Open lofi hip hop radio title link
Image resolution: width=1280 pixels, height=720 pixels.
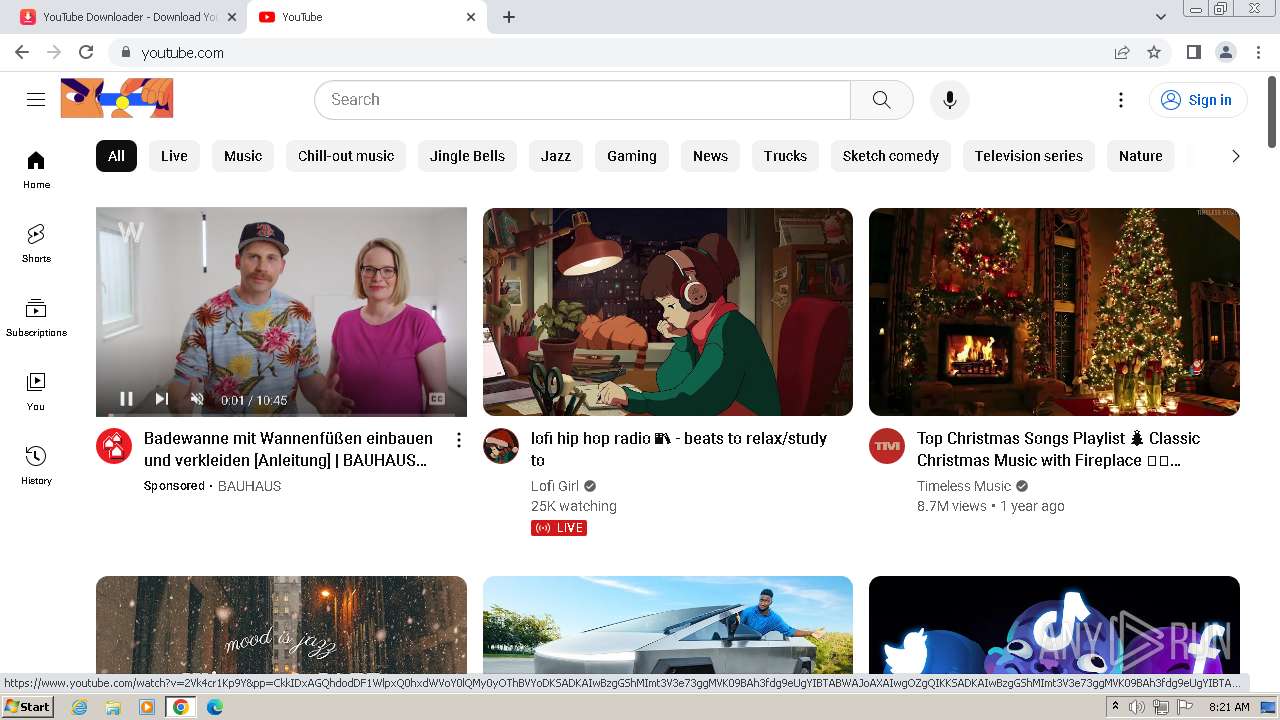pyautogui.click(x=679, y=449)
